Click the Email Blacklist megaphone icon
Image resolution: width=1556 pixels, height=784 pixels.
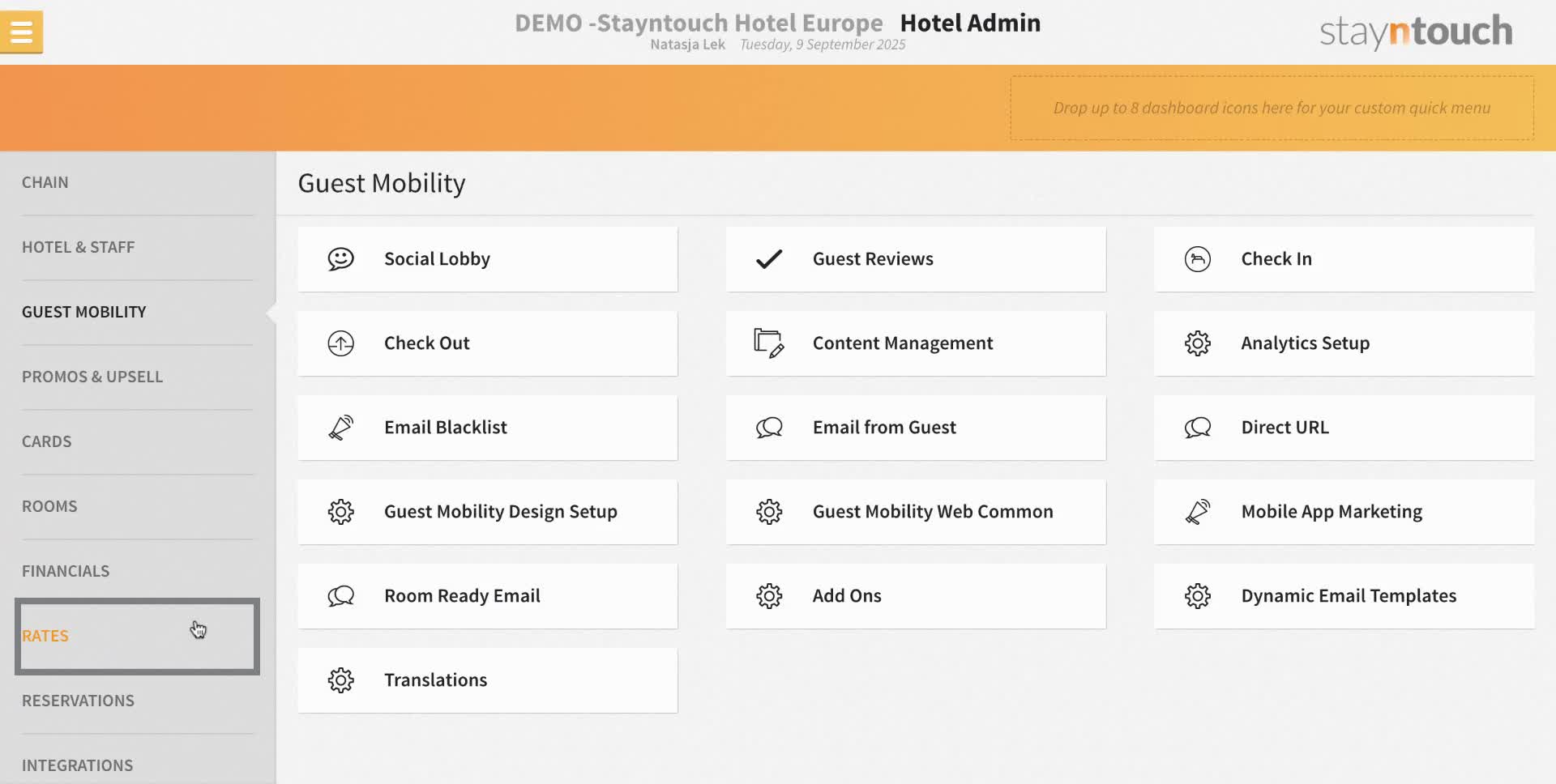[340, 428]
